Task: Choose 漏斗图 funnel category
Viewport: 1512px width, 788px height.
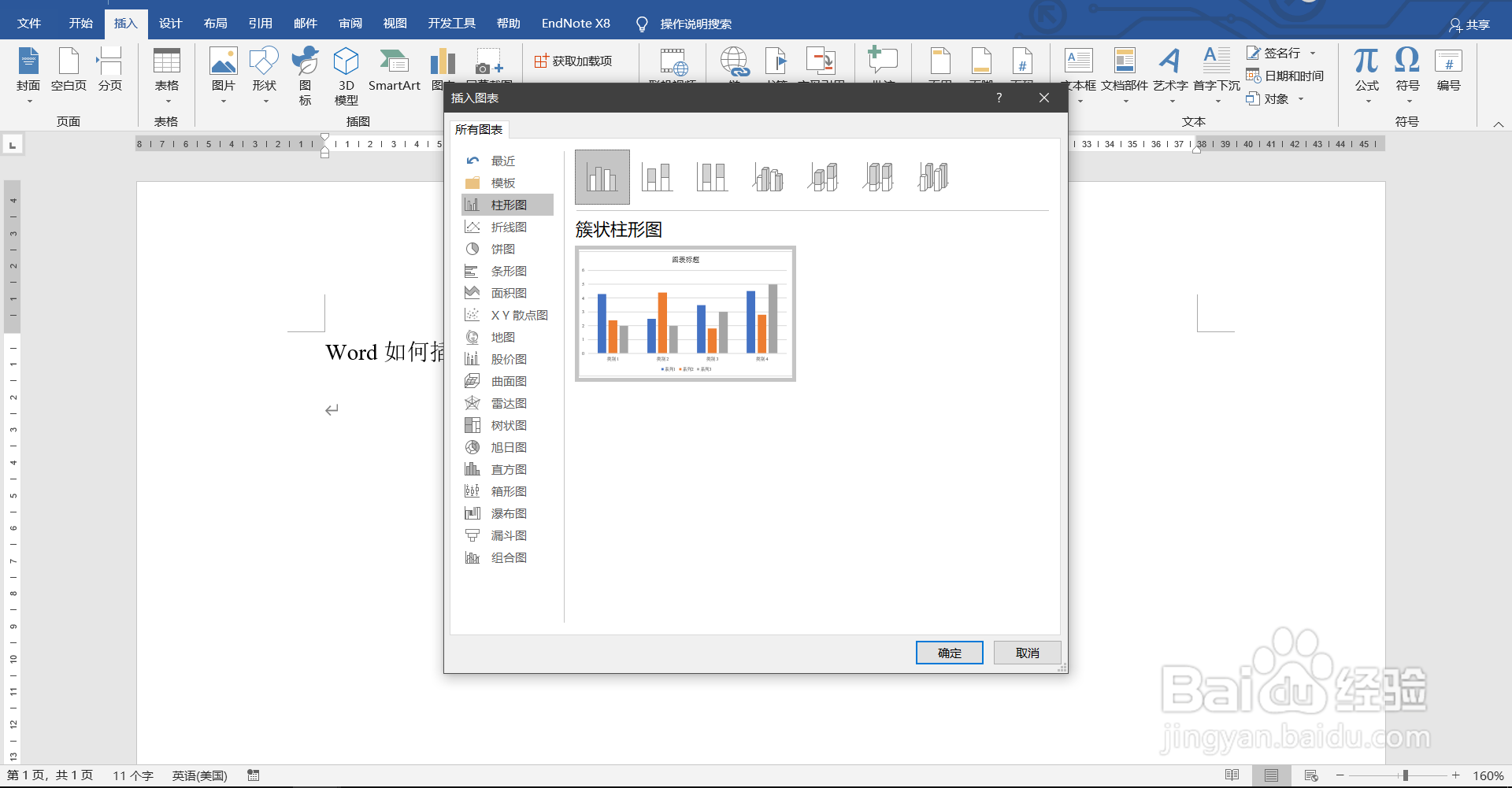Action: click(507, 535)
